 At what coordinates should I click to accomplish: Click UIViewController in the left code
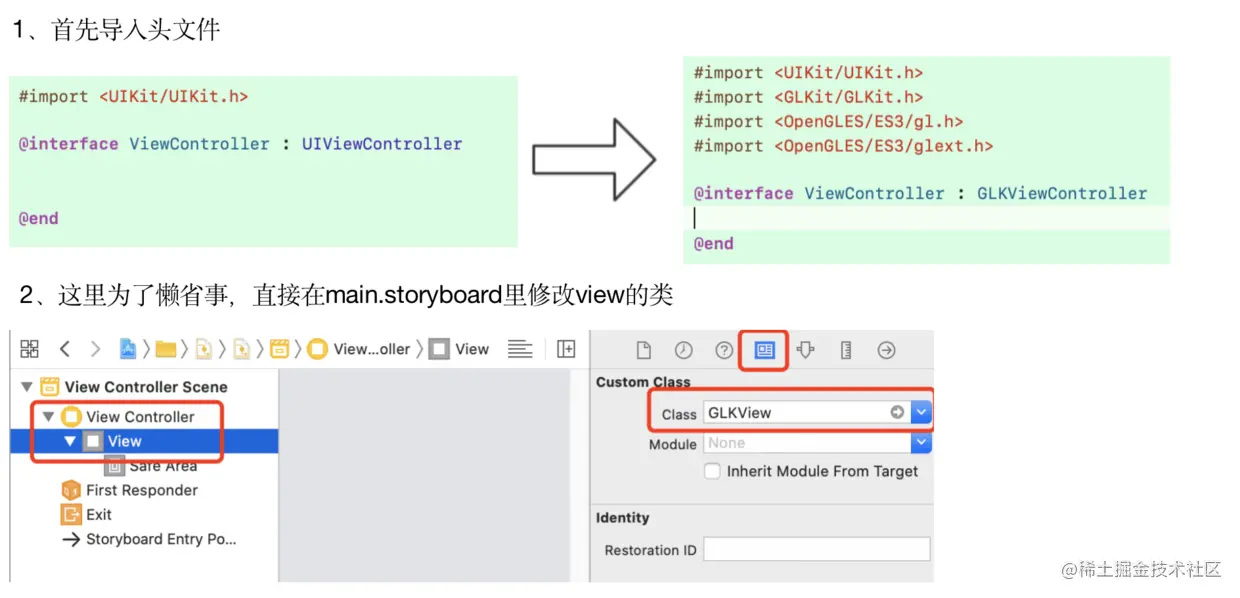click(382, 144)
